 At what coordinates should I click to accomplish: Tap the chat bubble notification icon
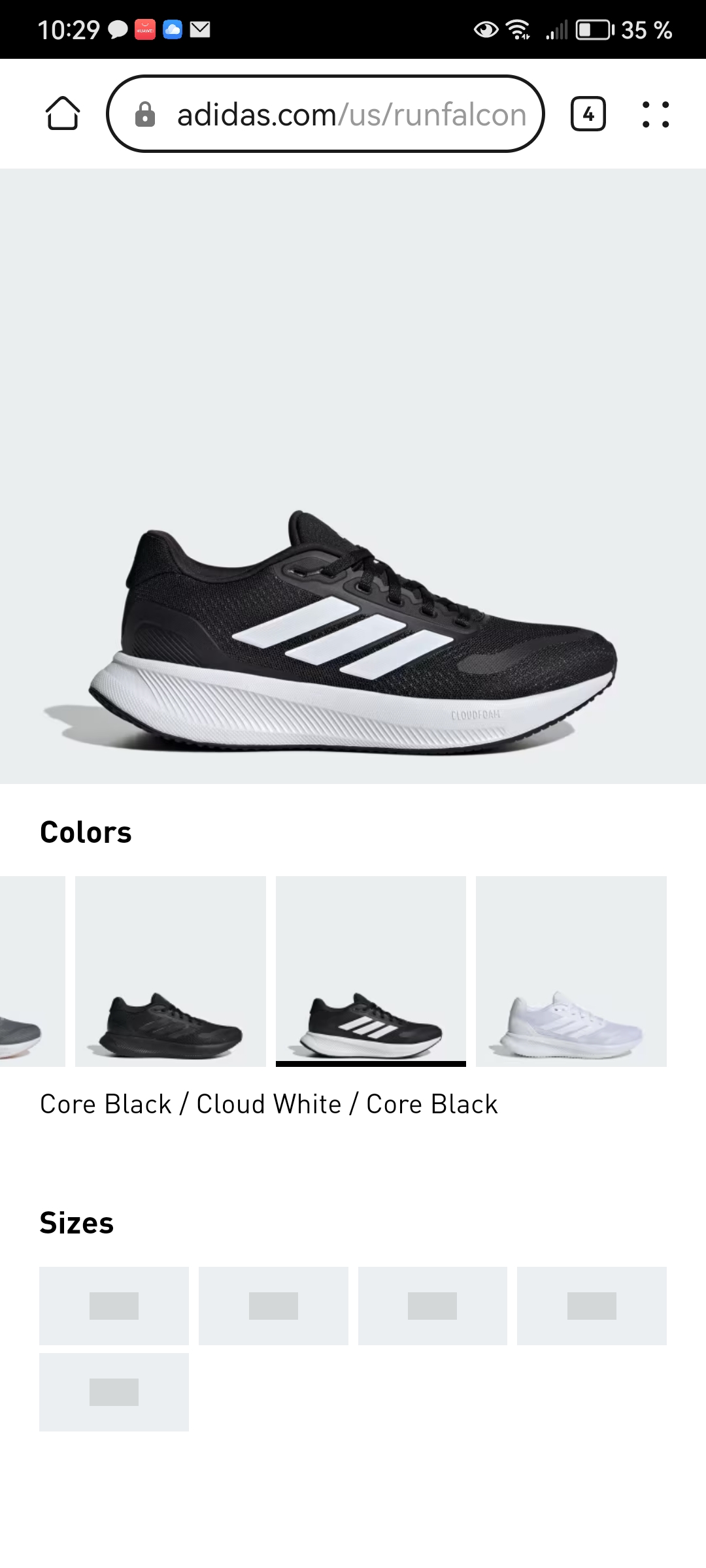(x=118, y=30)
